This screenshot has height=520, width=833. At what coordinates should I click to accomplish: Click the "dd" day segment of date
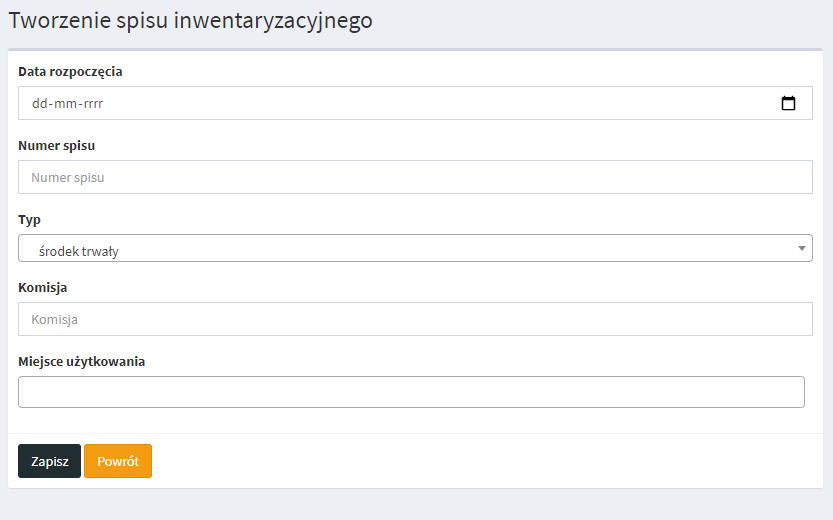coord(40,103)
